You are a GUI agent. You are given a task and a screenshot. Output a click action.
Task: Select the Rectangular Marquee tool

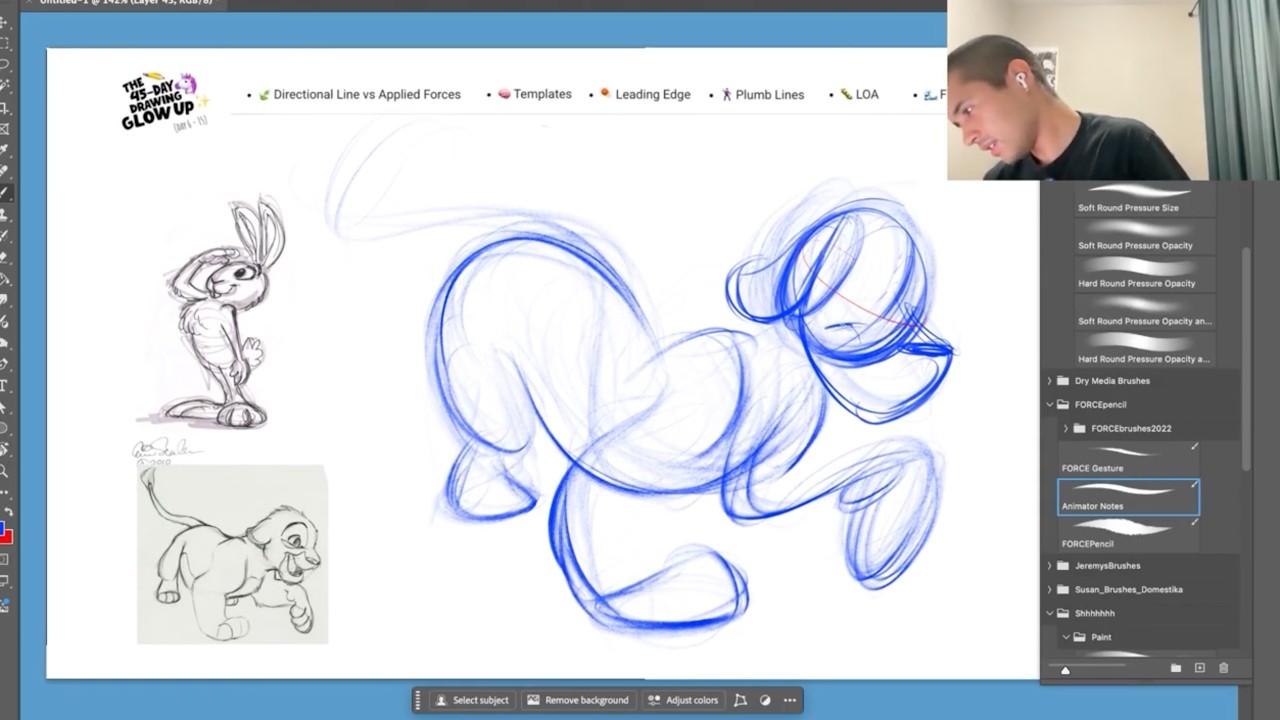[4, 43]
